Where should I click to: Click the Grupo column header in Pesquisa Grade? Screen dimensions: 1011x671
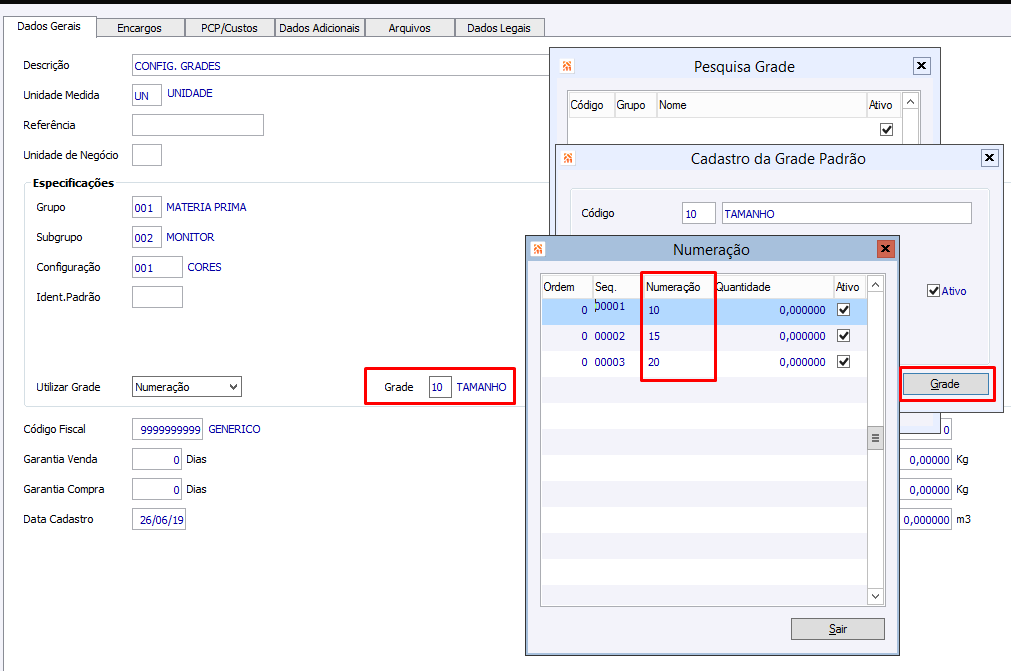[634, 105]
